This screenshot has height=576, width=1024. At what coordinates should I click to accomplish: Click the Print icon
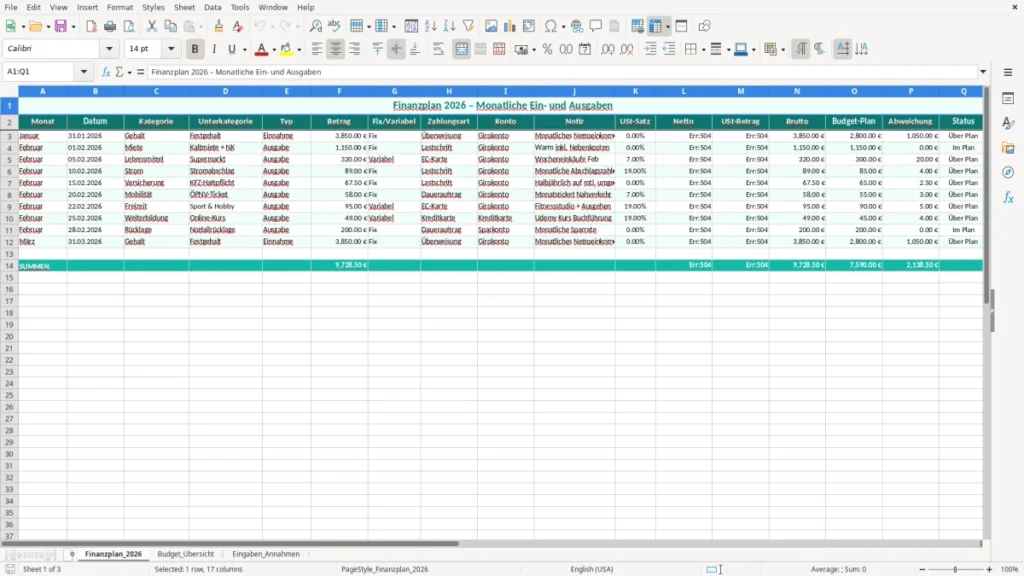tap(110, 26)
